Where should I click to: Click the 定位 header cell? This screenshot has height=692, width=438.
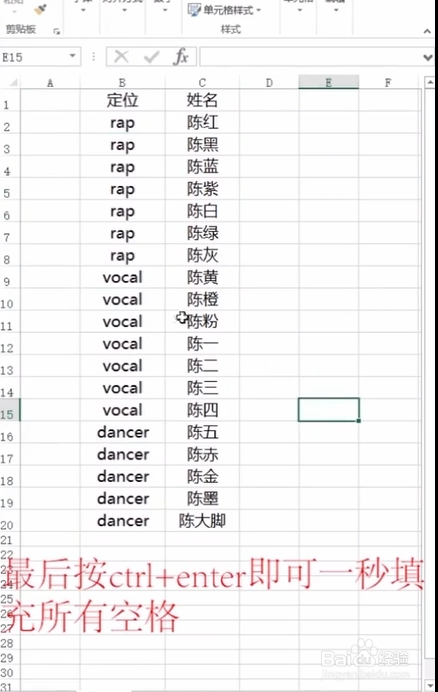pyautogui.click(x=122, y=100)
